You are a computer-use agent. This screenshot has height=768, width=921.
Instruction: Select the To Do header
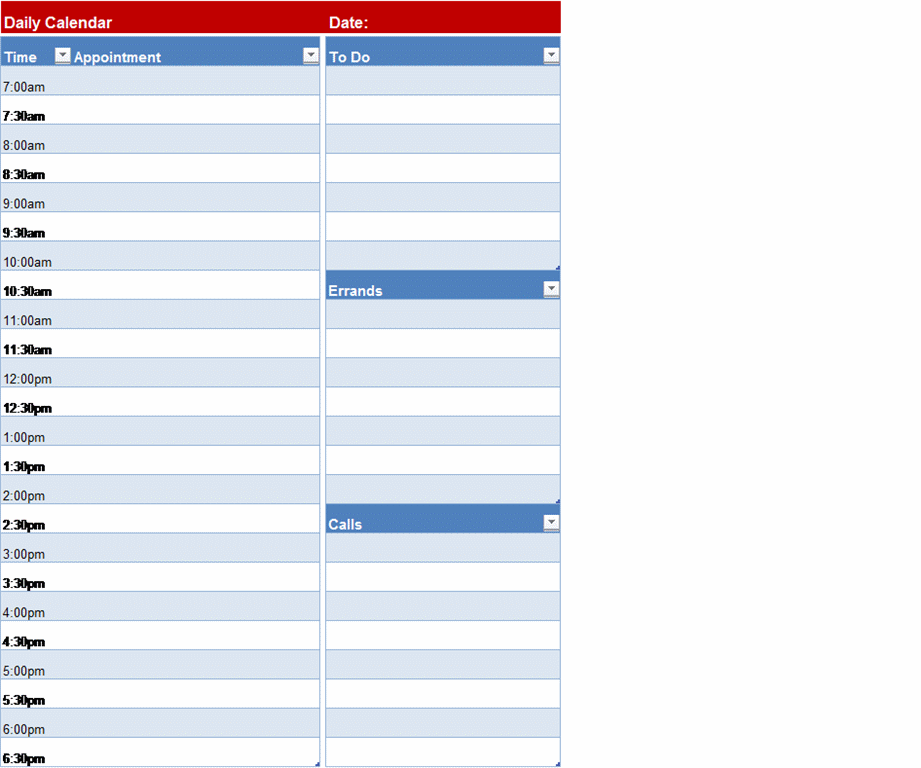tap(443, 51)
